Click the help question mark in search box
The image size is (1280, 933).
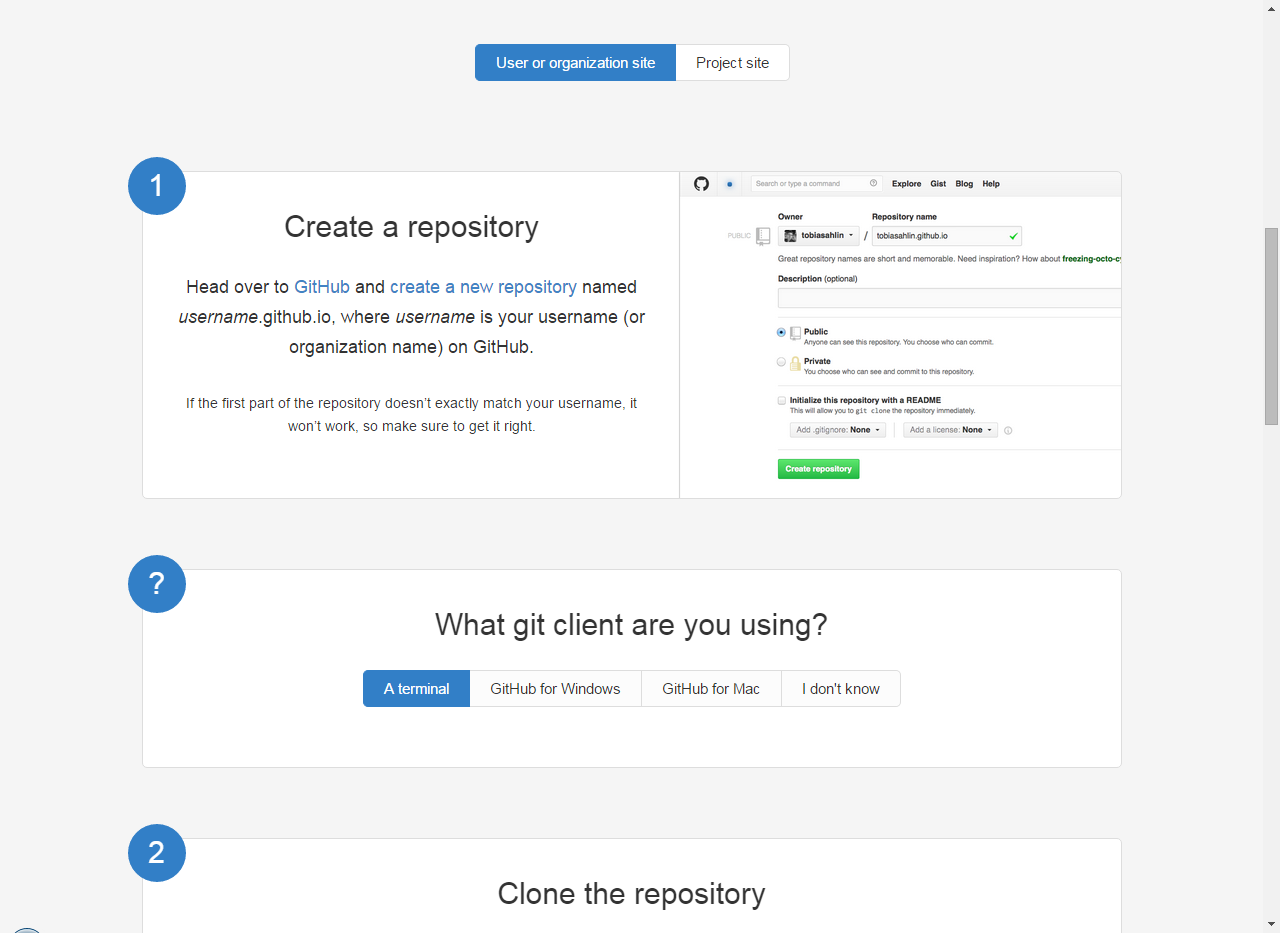[873, 184]
